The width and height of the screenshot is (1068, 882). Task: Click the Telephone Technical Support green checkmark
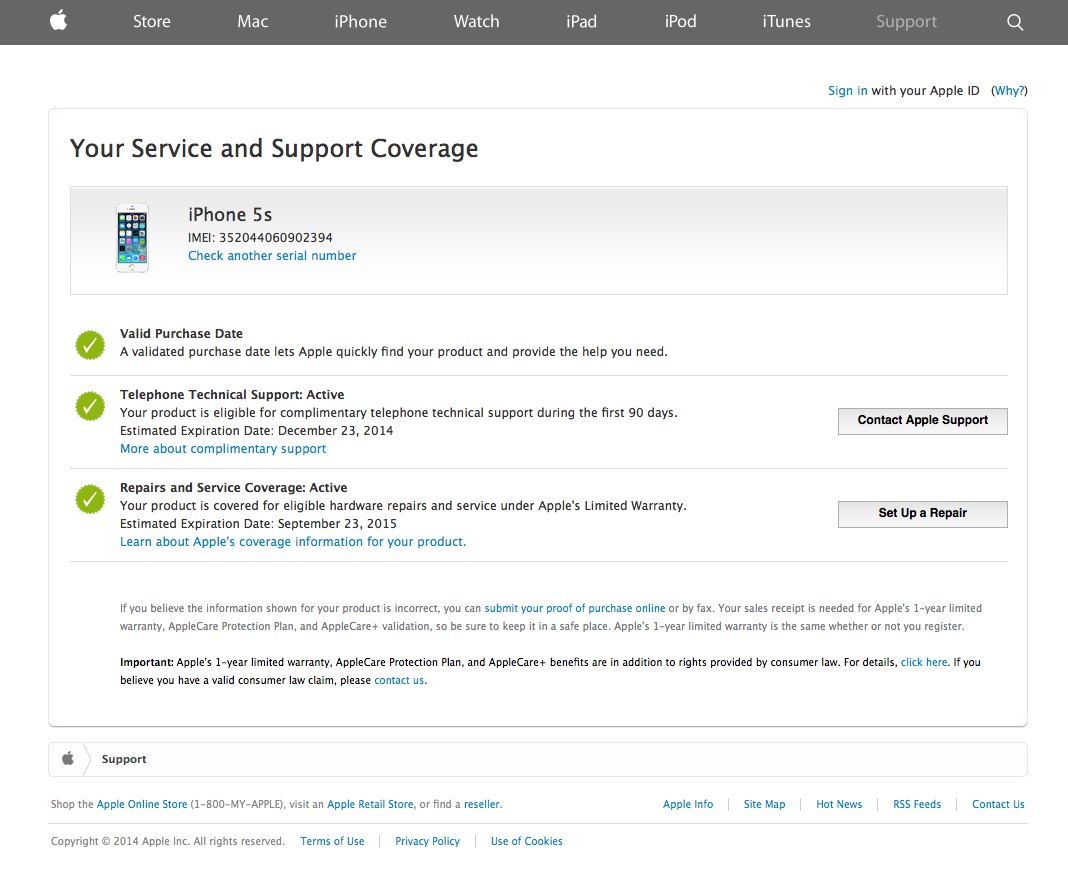(x=90, y=406)
